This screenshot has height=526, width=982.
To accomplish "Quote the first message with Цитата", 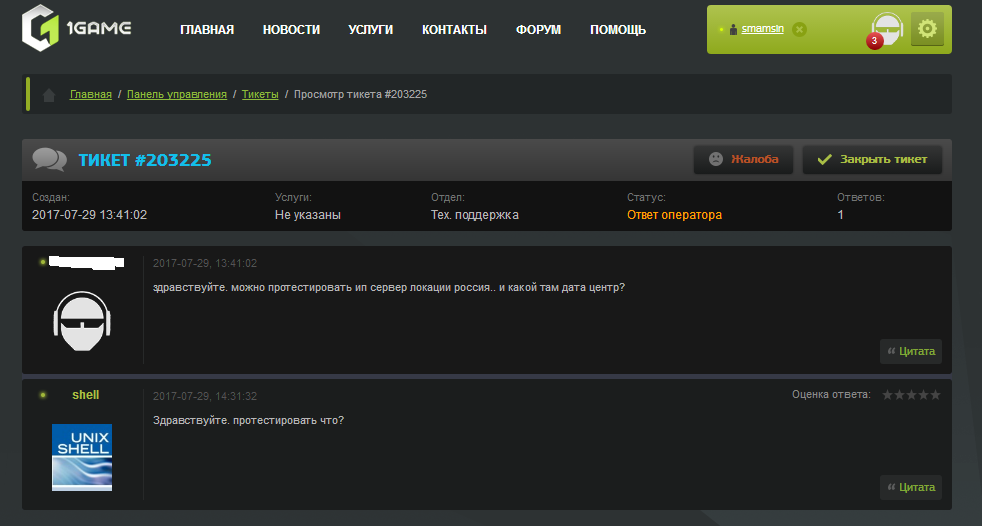I will 911,351.
